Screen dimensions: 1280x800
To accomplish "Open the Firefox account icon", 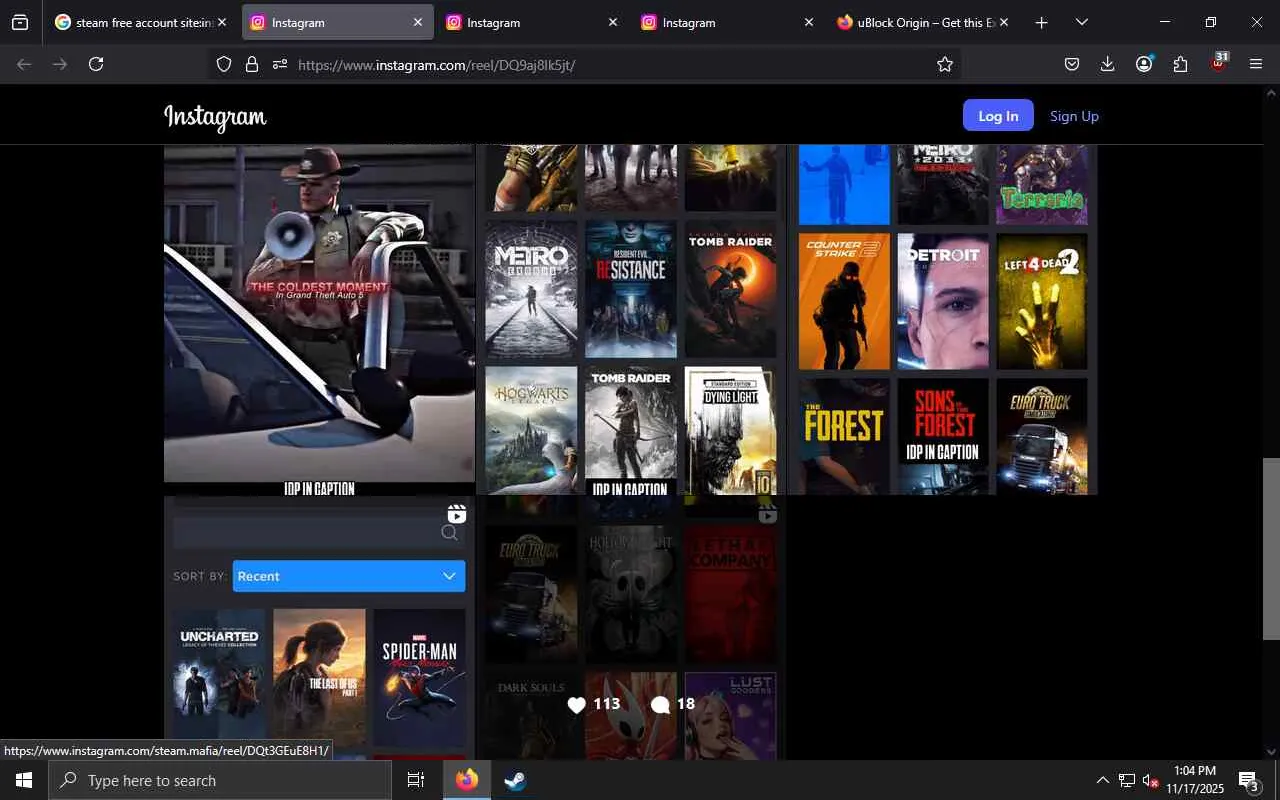I will pos(1144,64).
